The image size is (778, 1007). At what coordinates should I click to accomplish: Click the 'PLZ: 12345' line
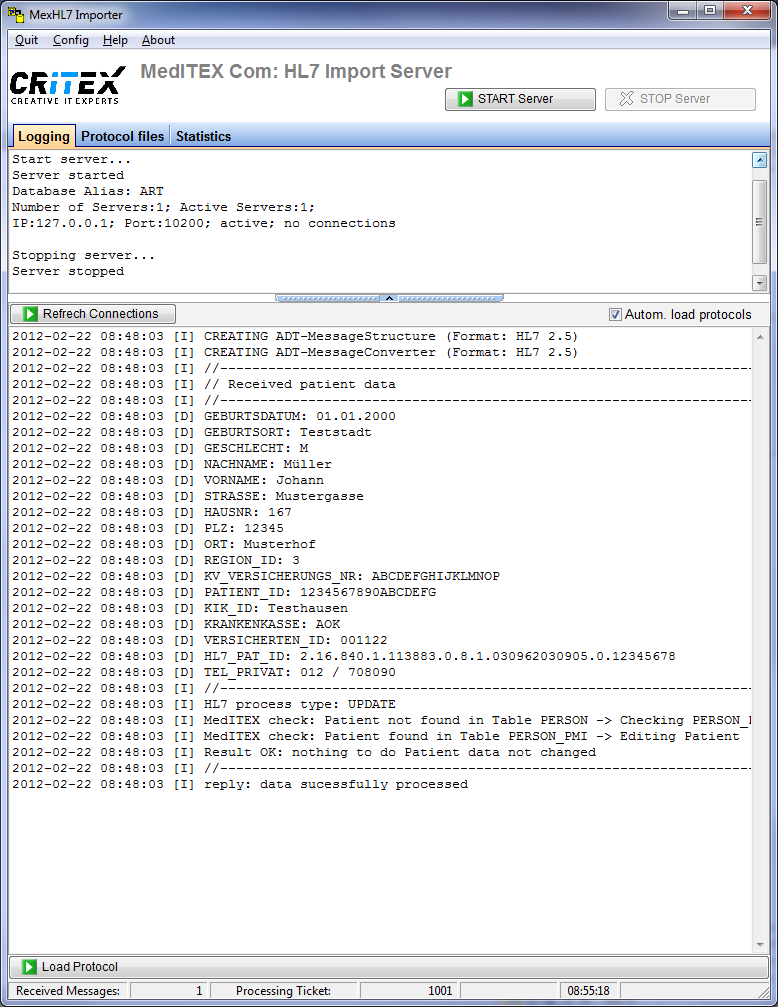(148, 529)
